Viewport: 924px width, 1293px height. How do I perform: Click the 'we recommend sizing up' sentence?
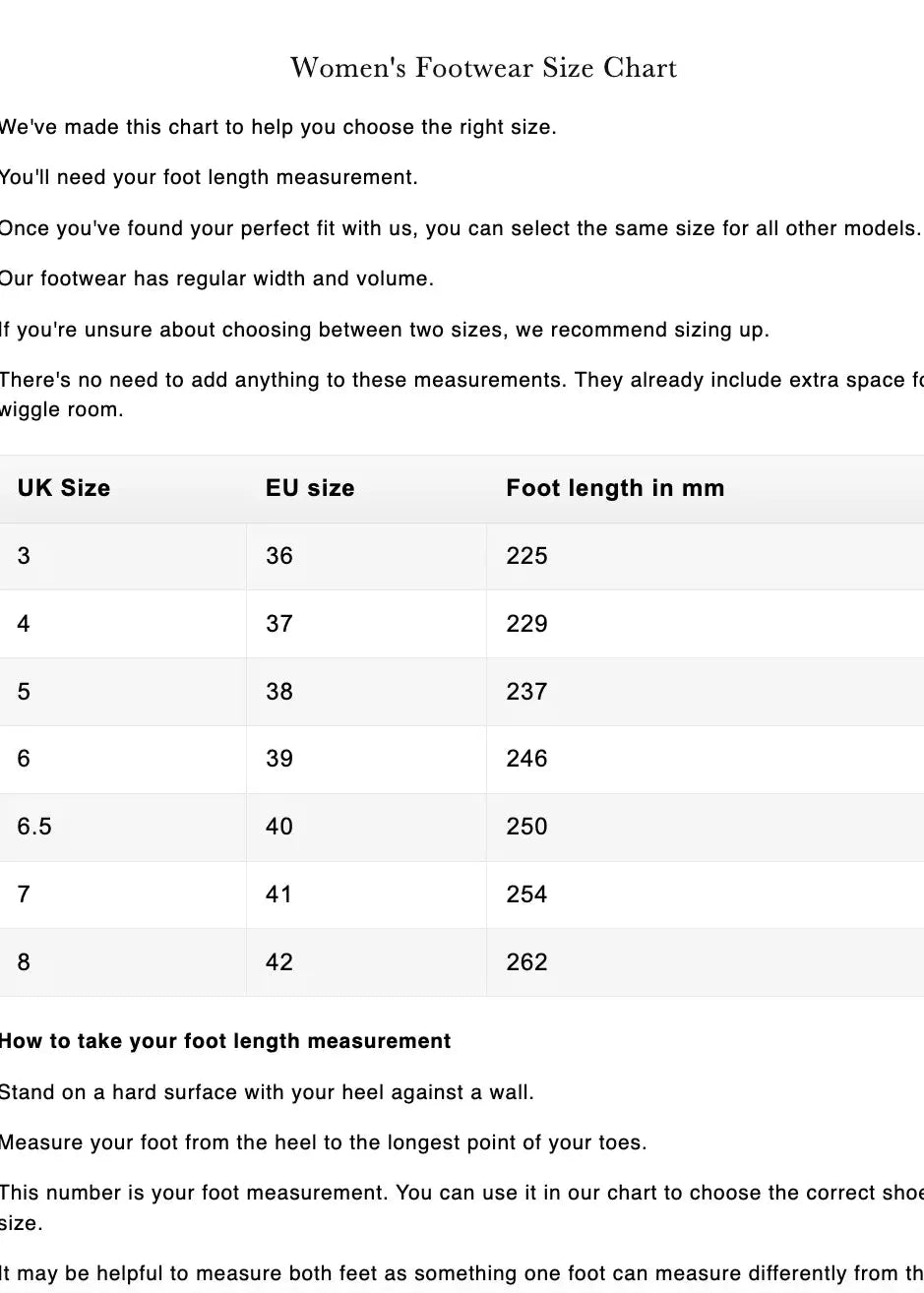pos(384,330)
